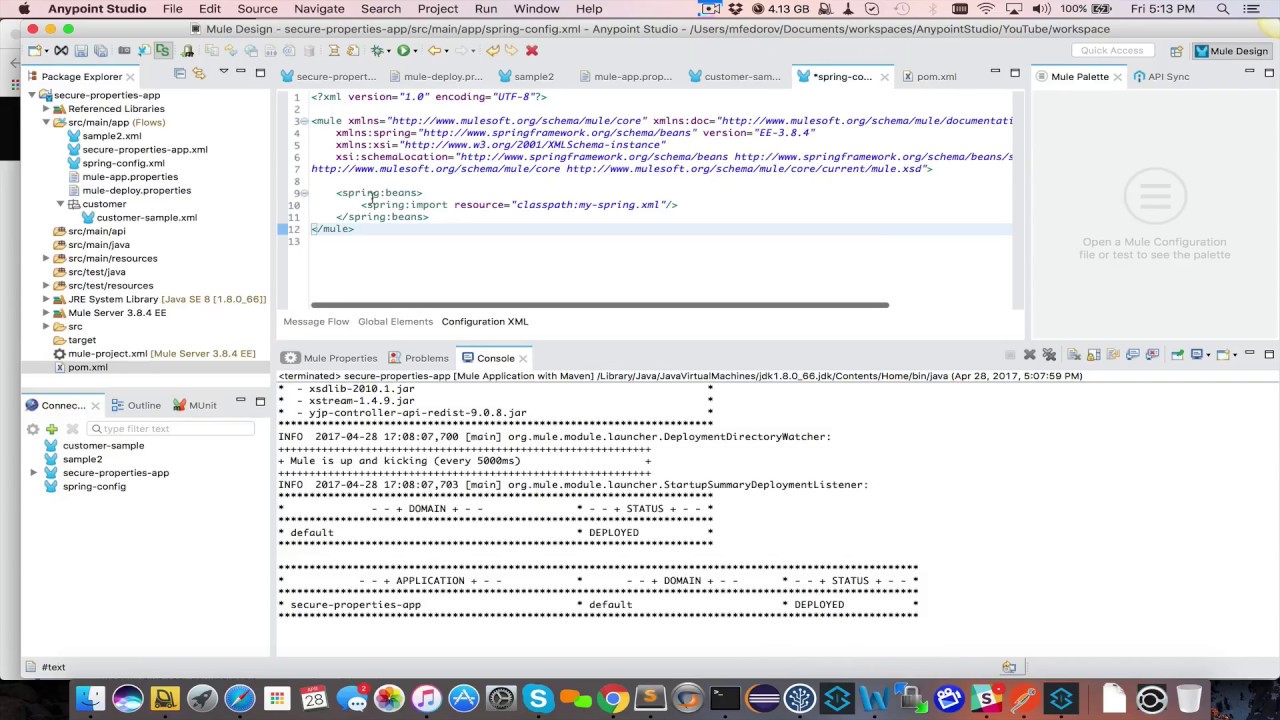Open the Run menu

(x=486, y=9)
